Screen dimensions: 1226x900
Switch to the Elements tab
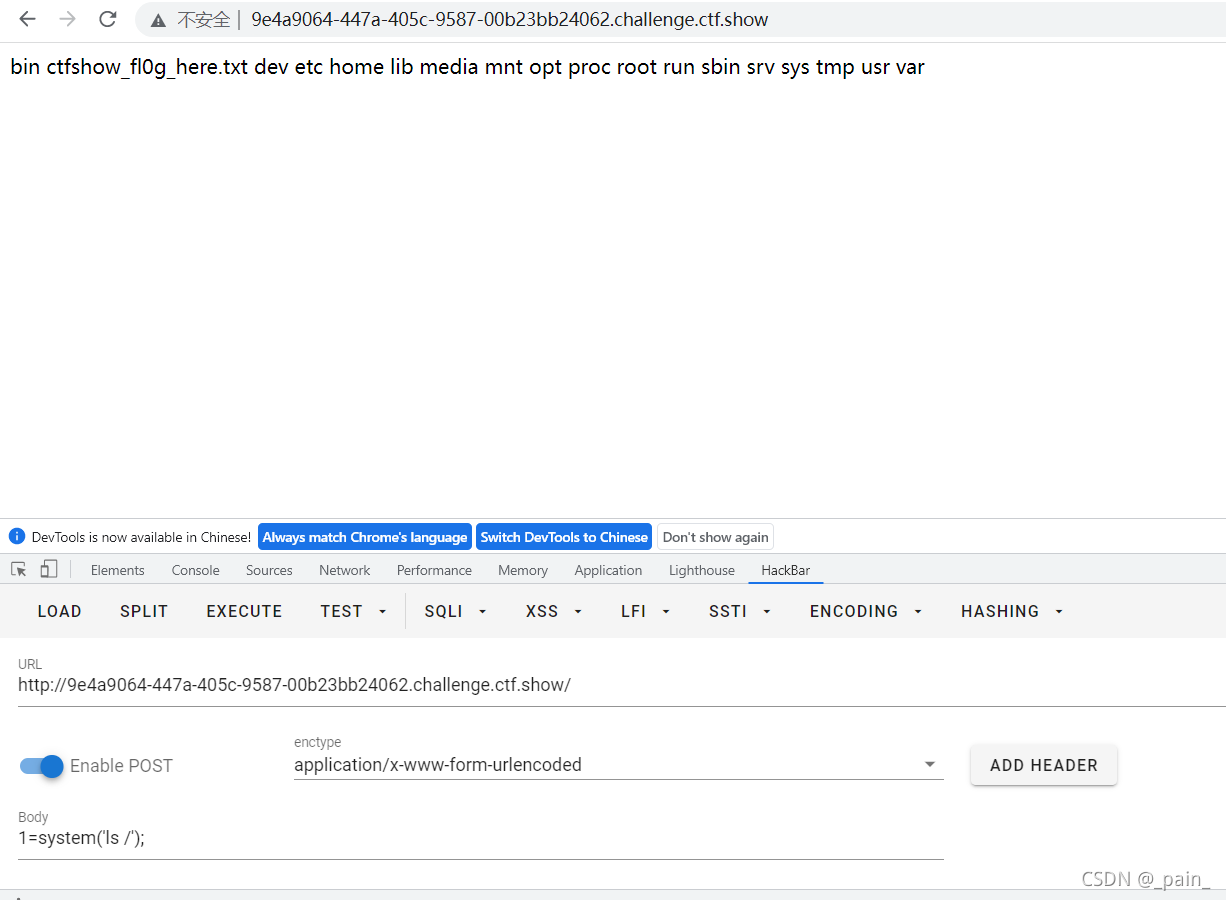[x=118, y=570]
